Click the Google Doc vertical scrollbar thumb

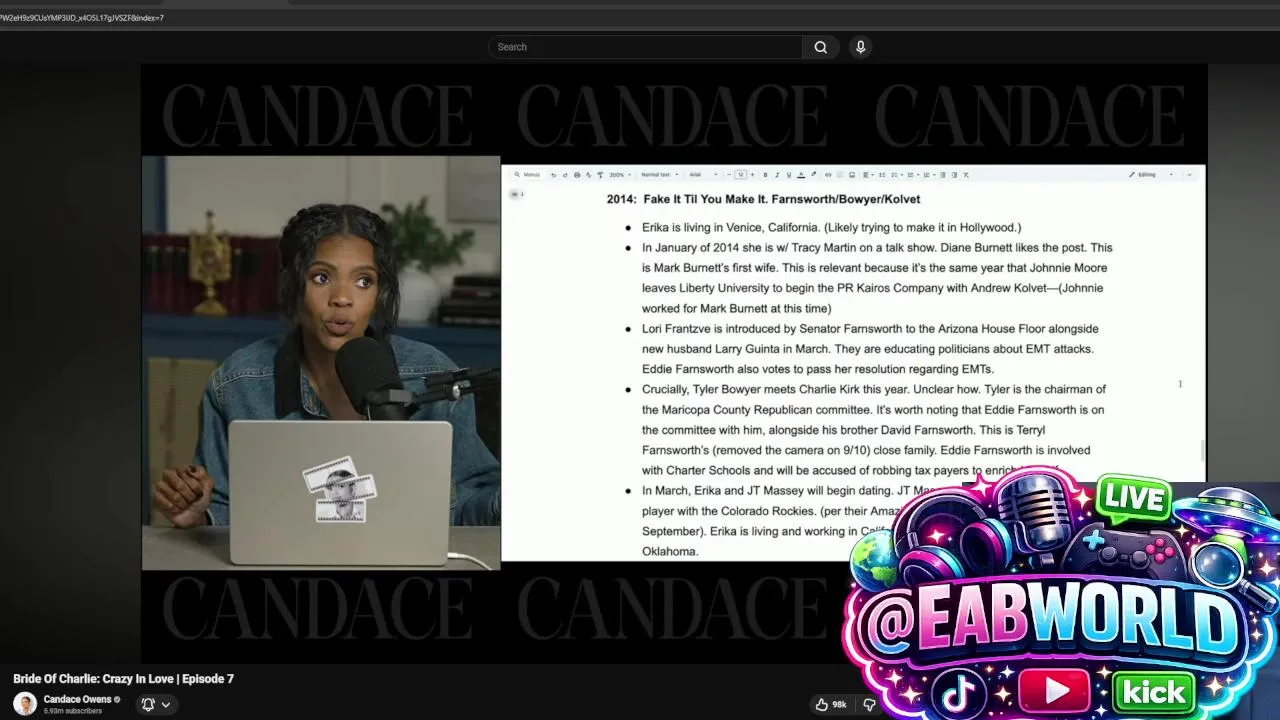point(1201,450)
